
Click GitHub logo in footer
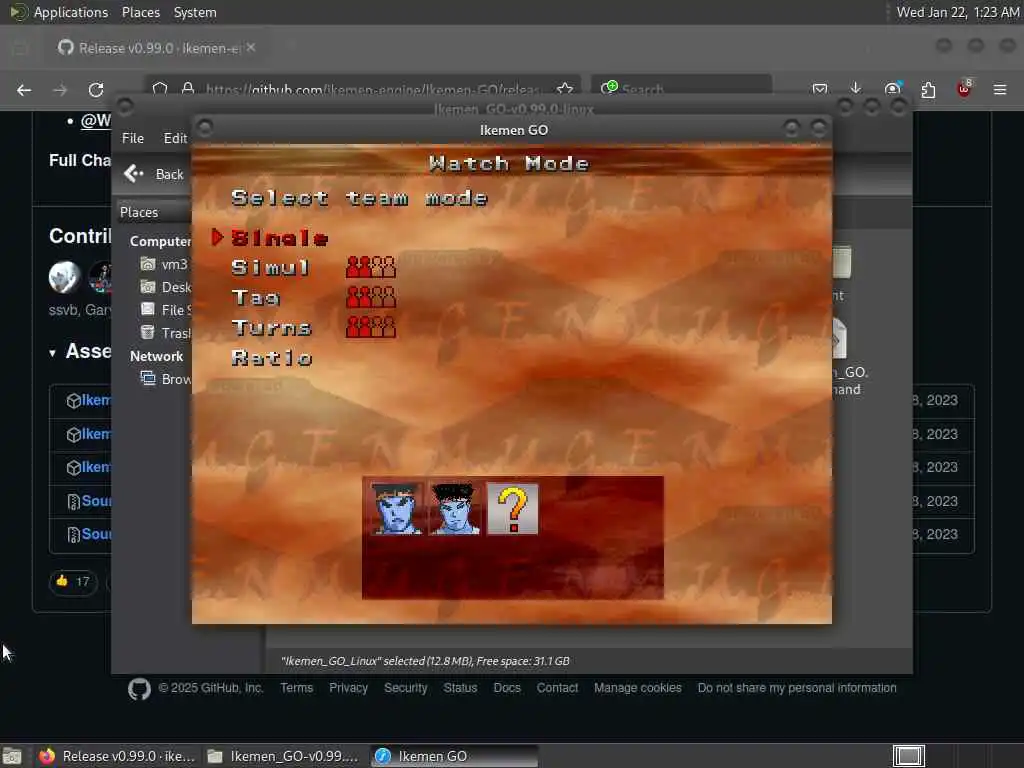139,689
